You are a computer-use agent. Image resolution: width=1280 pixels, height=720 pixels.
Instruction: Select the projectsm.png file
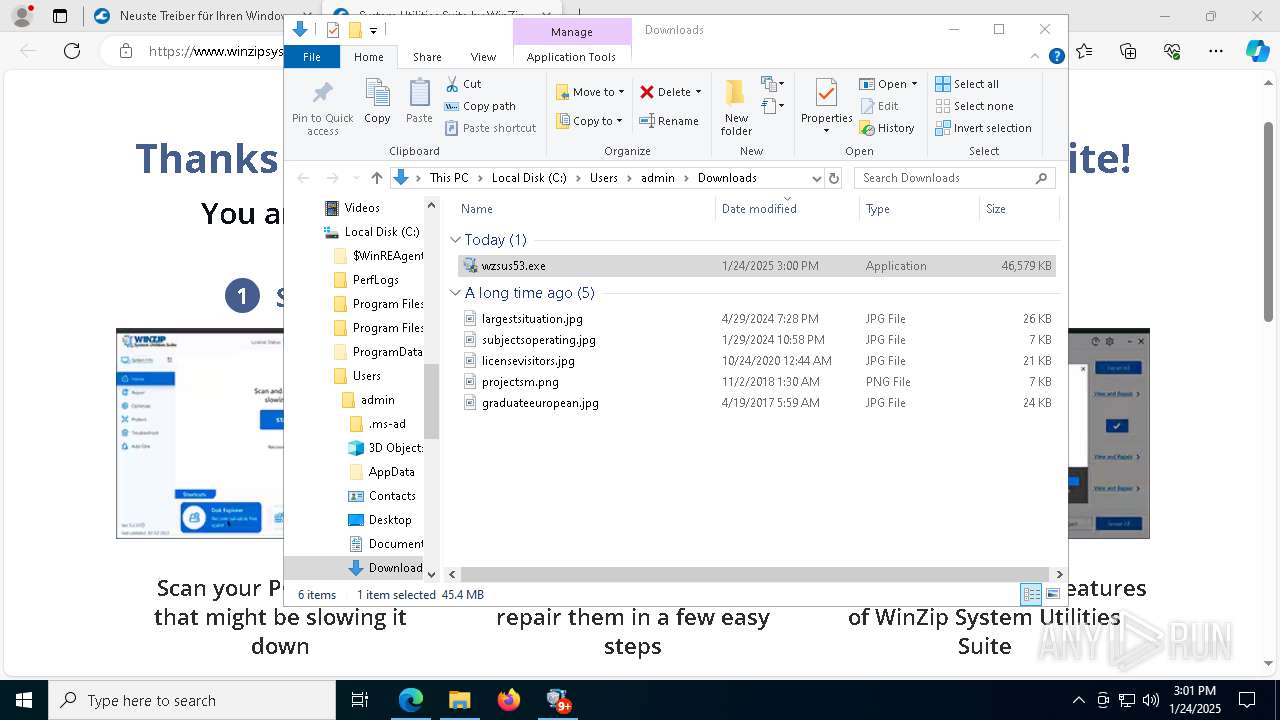757,382
